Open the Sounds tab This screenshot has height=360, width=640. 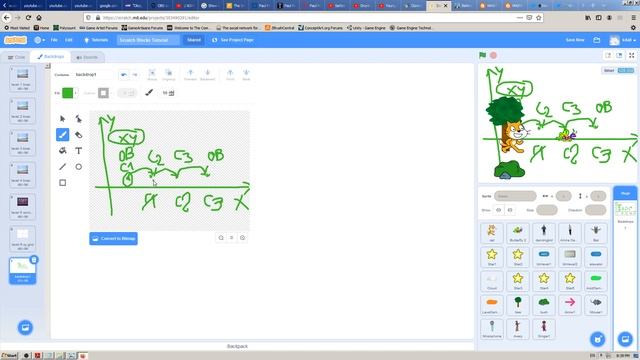coord(87,57)
